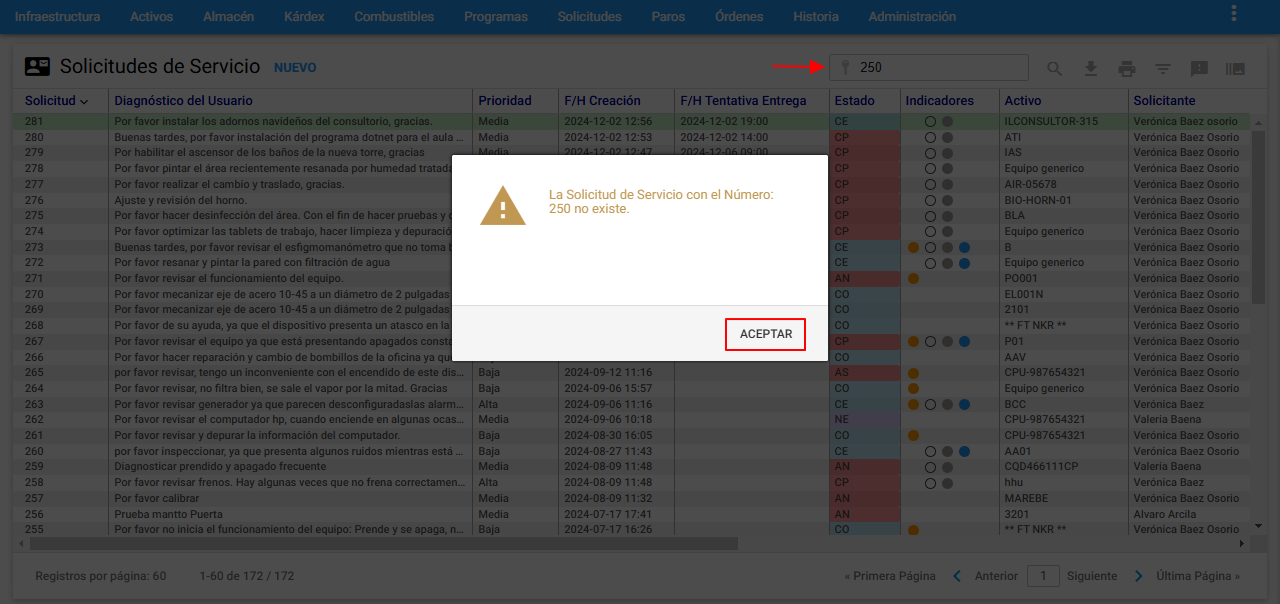This screenshot has width=1280, height=604.
Task: Select request number 281 row
Action: (x=632, y=121)
